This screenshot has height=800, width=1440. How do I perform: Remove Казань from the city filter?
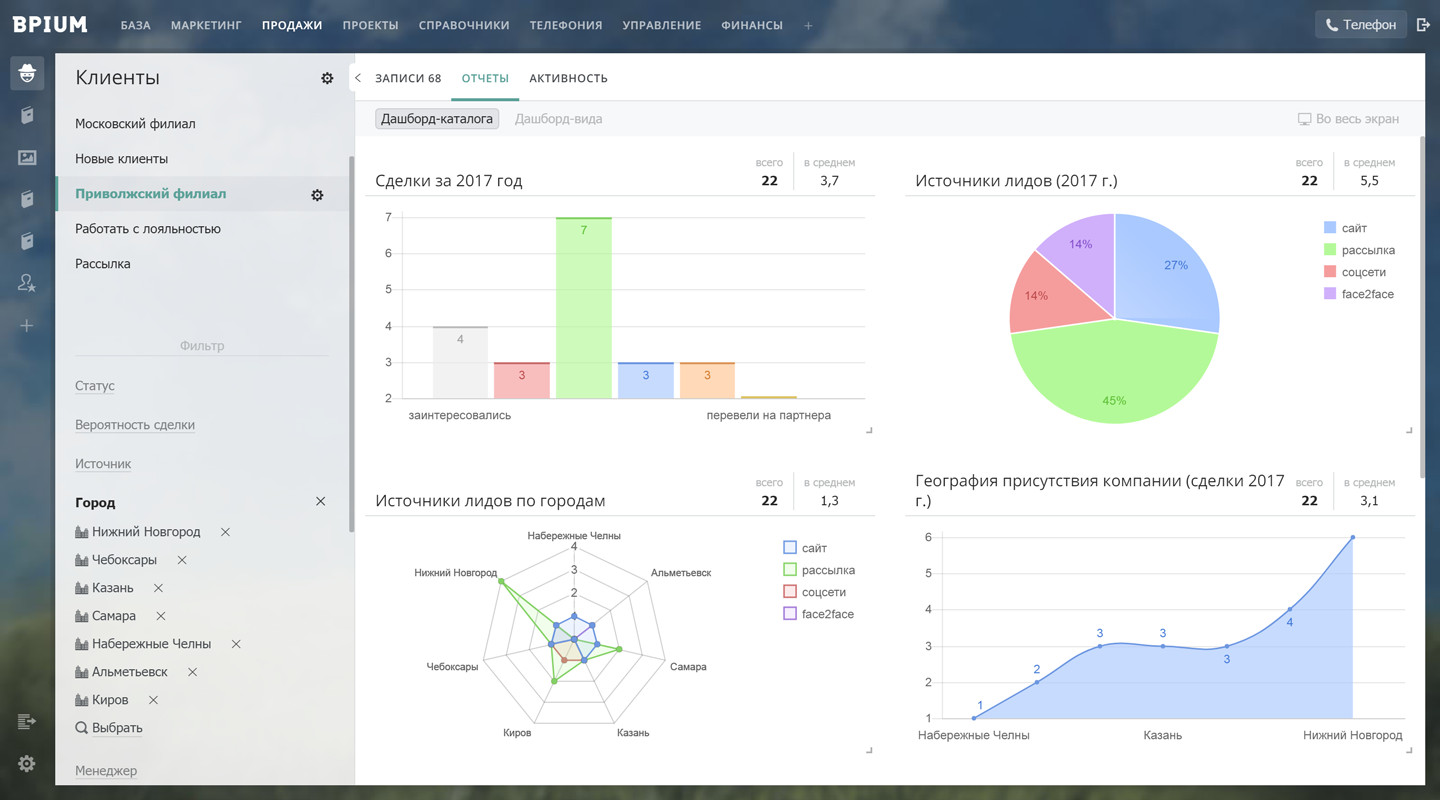[x=158, y=588]
